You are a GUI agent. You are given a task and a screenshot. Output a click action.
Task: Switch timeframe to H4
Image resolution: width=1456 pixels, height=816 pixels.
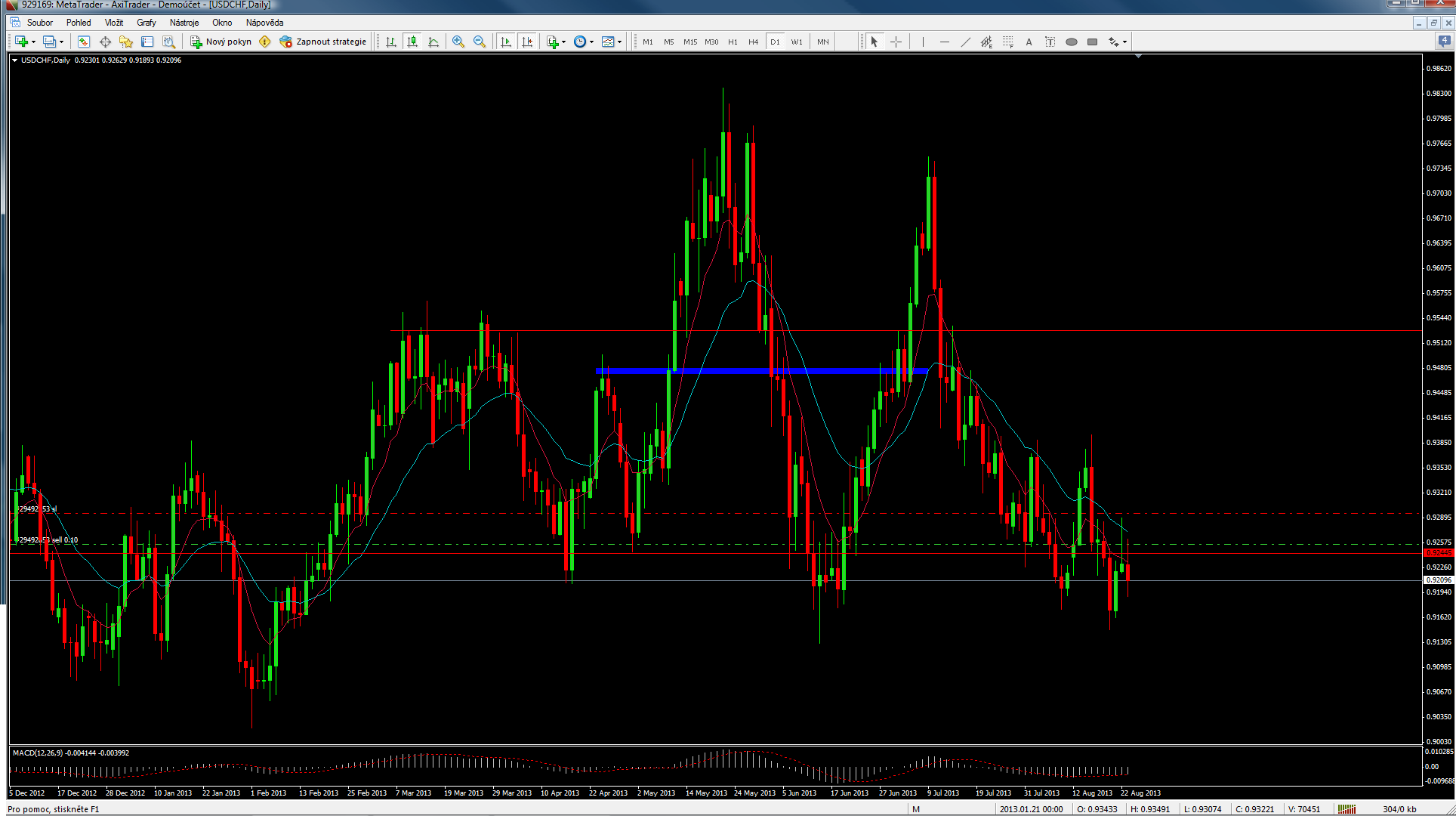[x=753, y=42]
